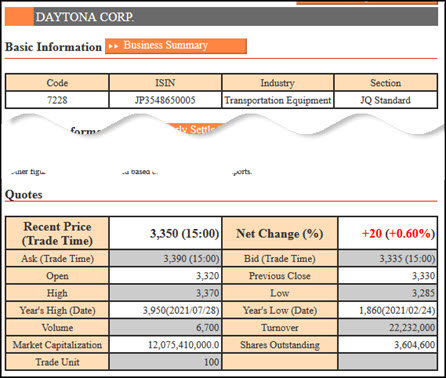
Task: Click JQ Standard section cell
Action: pos(386,100)
